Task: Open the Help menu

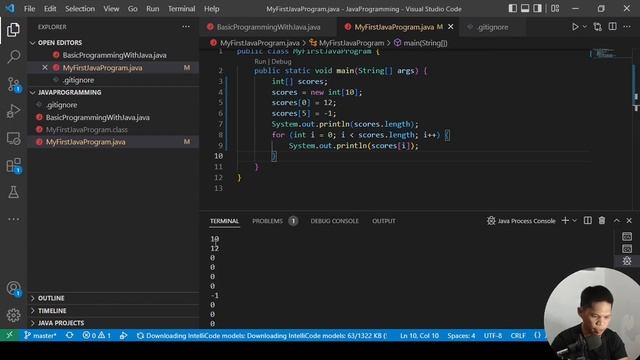Action: point(211,9)
